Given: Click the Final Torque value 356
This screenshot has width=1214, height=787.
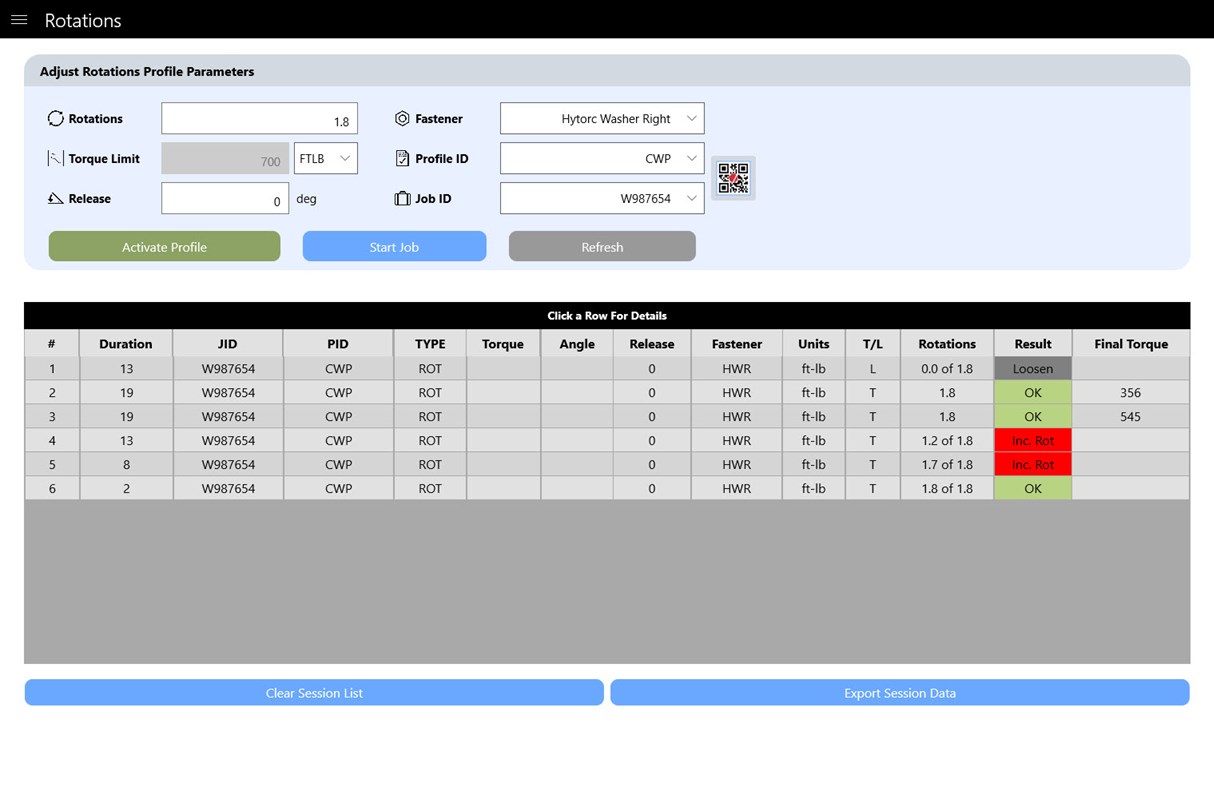Looking at the screenshot, I should [1131, 392].
